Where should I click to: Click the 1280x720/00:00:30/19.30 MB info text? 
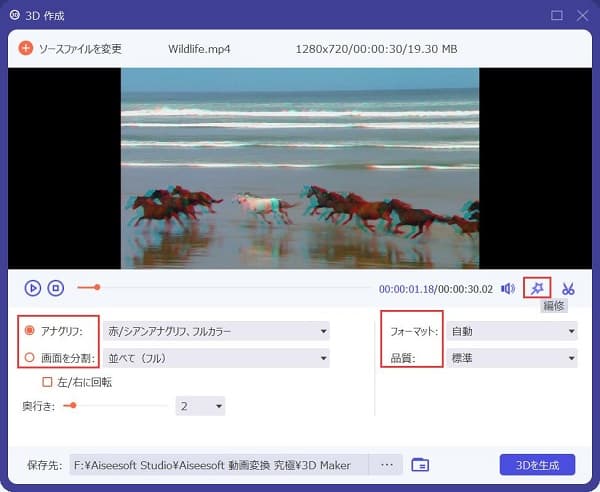coord(377,49)
